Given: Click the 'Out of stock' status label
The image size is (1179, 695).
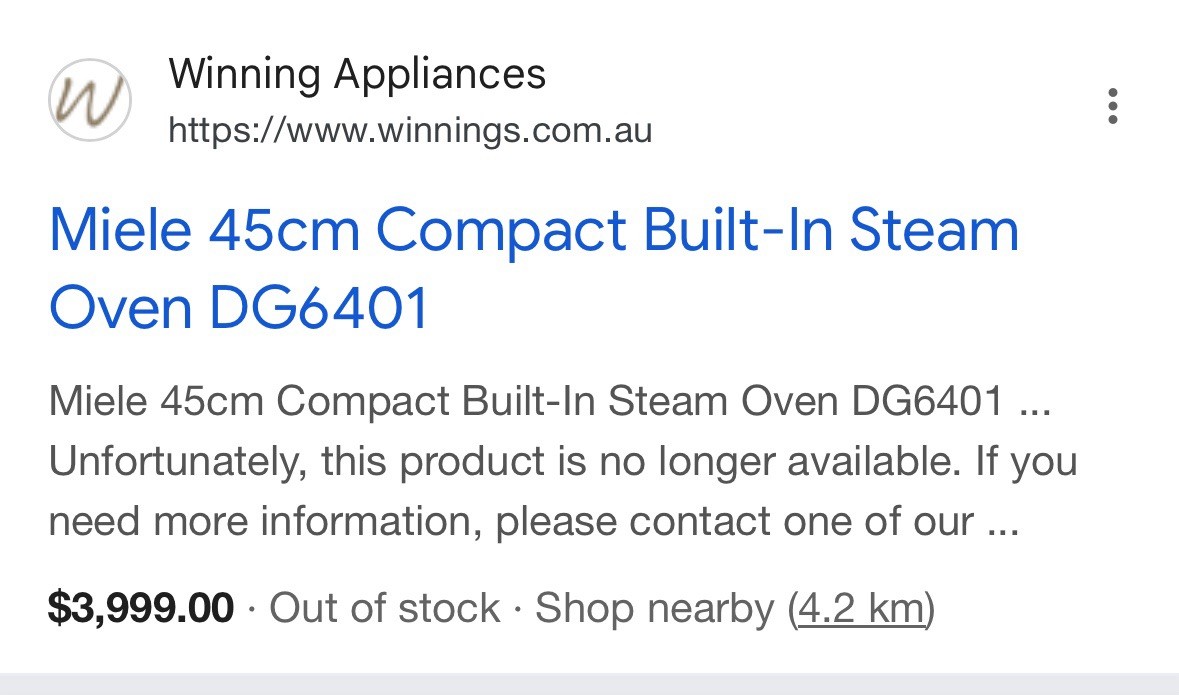Looking at the screenshot, I should [x=384, y=608].
